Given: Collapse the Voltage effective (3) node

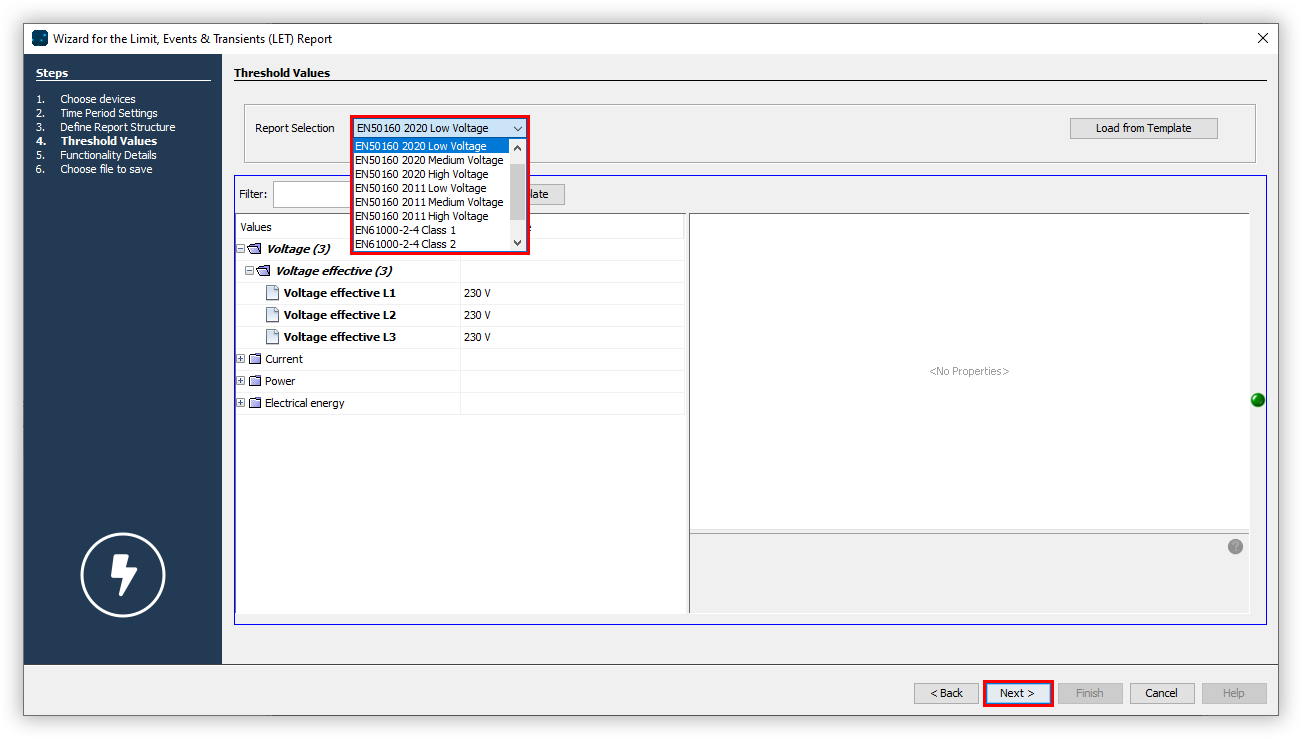Looking at the screenshot, I should point(250,271).
